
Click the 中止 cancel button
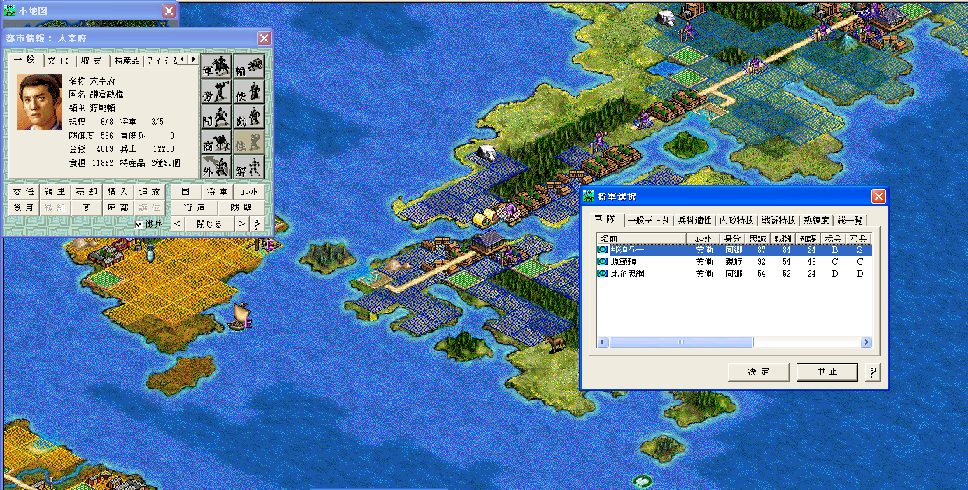(x=827, y=372)
